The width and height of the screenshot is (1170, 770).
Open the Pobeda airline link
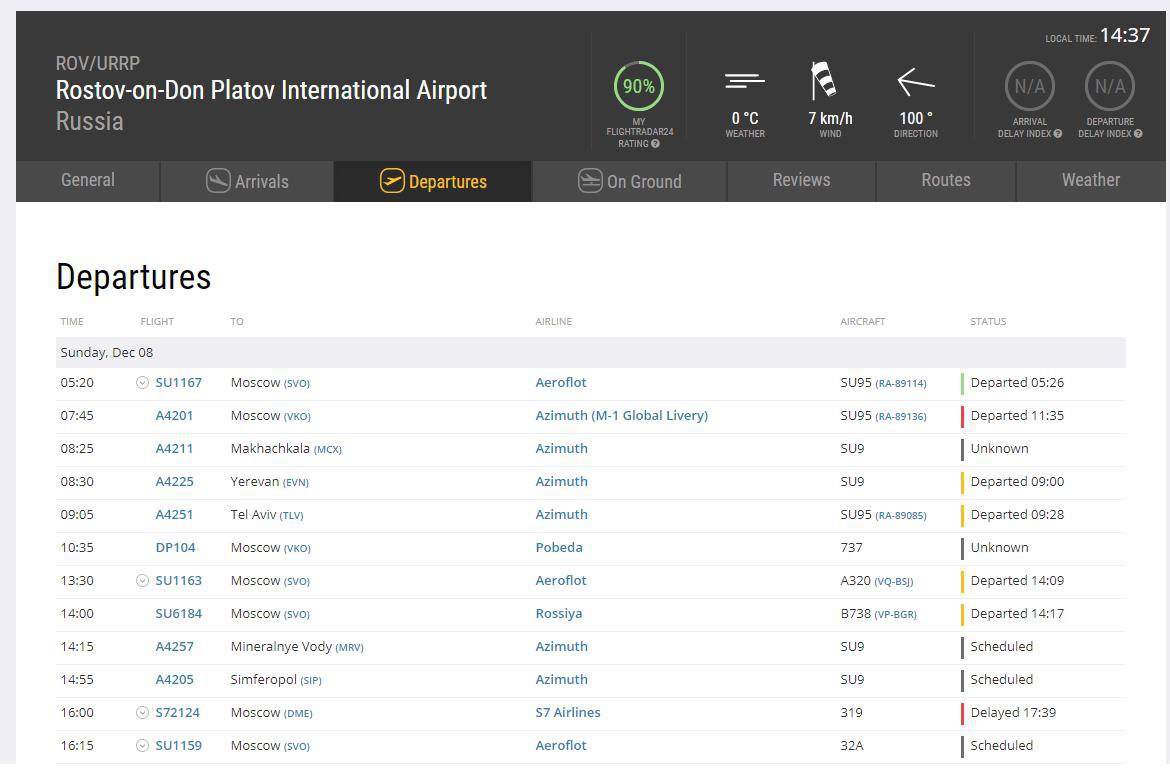(x=559, y=548)
